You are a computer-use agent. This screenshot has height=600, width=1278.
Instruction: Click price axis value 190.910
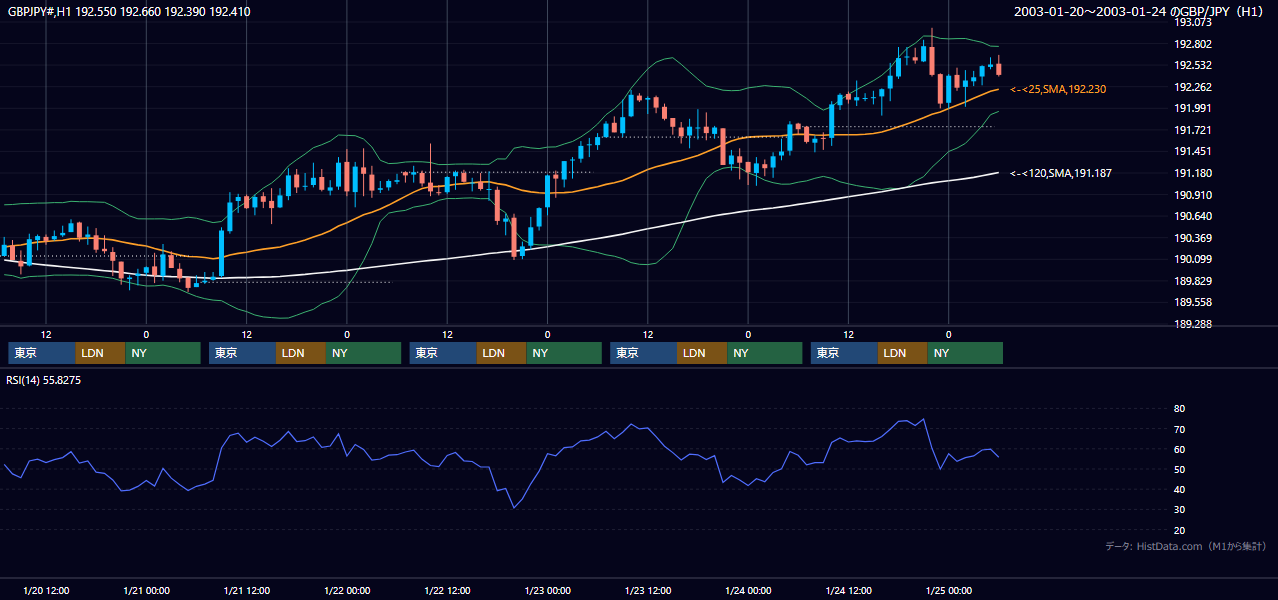click(x=1193, y=195)
